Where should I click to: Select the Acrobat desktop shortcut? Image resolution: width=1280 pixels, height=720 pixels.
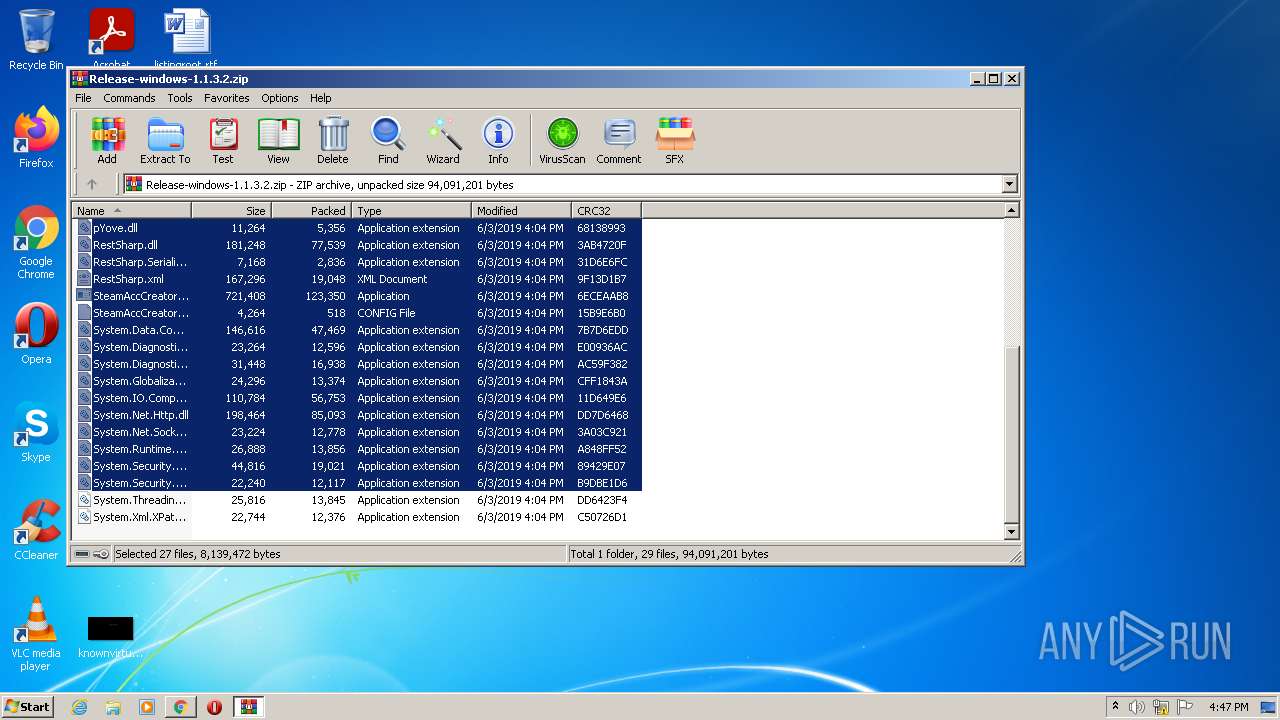pos(111,38)
